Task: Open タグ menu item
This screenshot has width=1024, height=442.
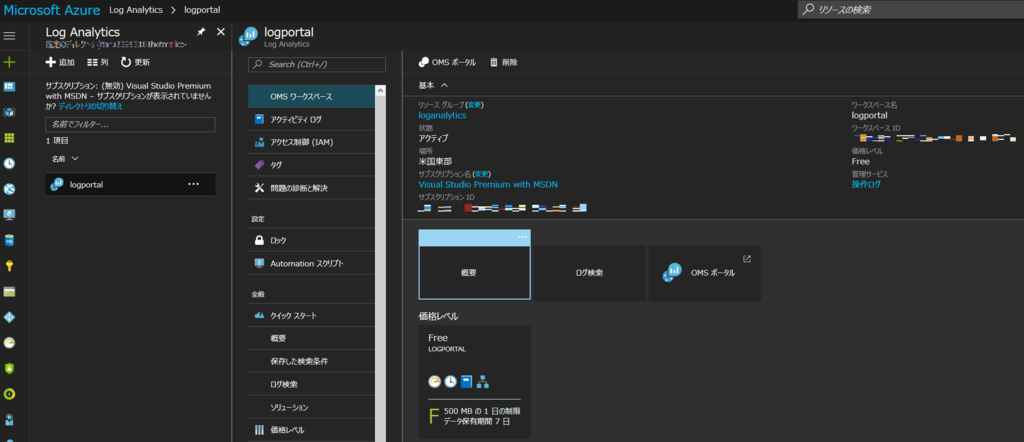Action: [312, 165]
